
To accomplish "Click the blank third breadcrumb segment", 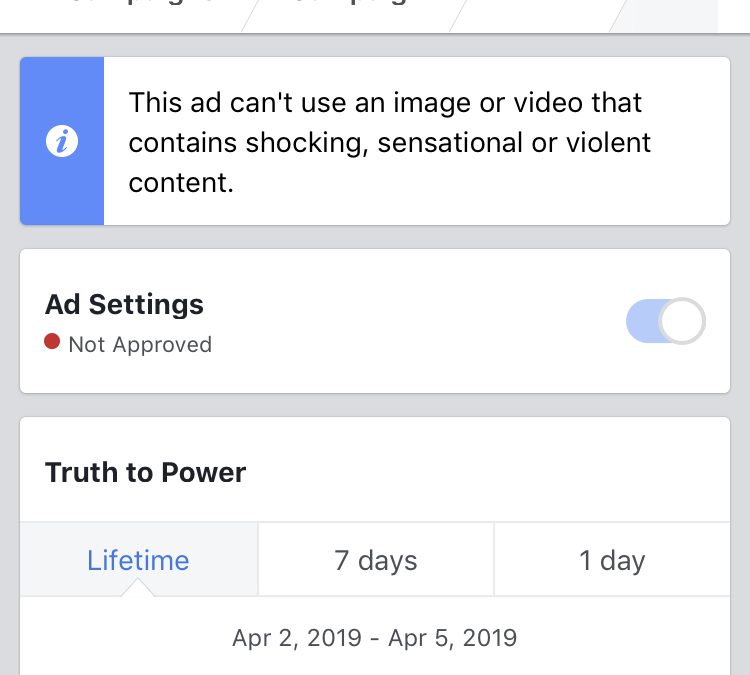I will pyautogui.click(x=540, y=12).
